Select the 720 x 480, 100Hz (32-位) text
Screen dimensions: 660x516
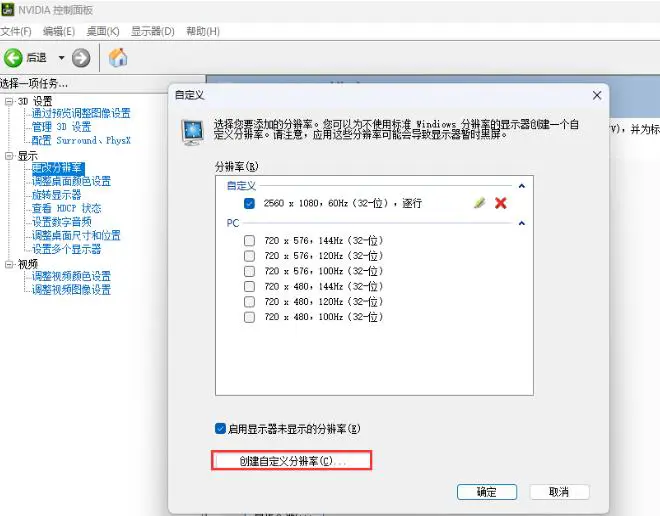[x=324, y=317]
